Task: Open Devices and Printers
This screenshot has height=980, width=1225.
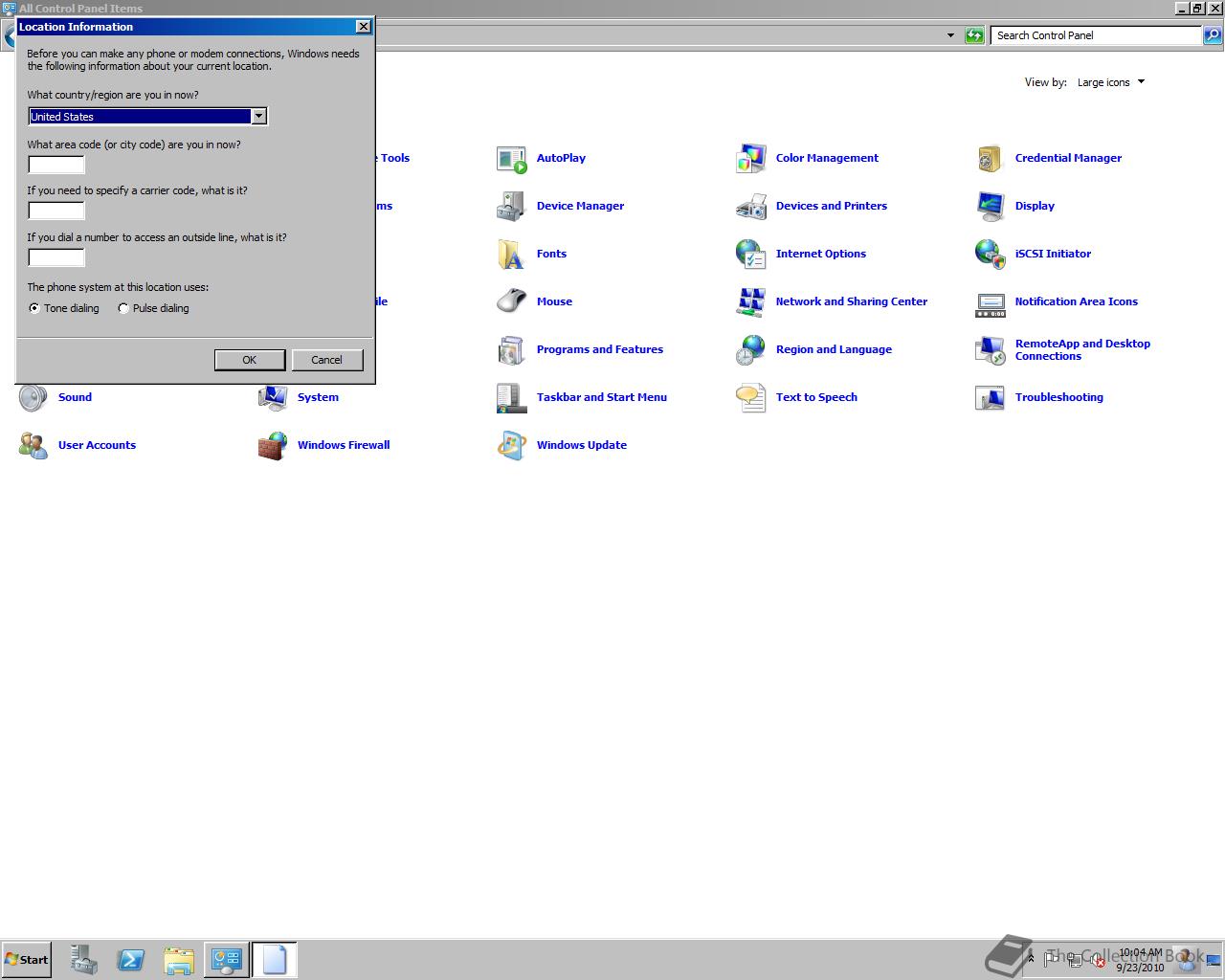Action: [811, 206]
